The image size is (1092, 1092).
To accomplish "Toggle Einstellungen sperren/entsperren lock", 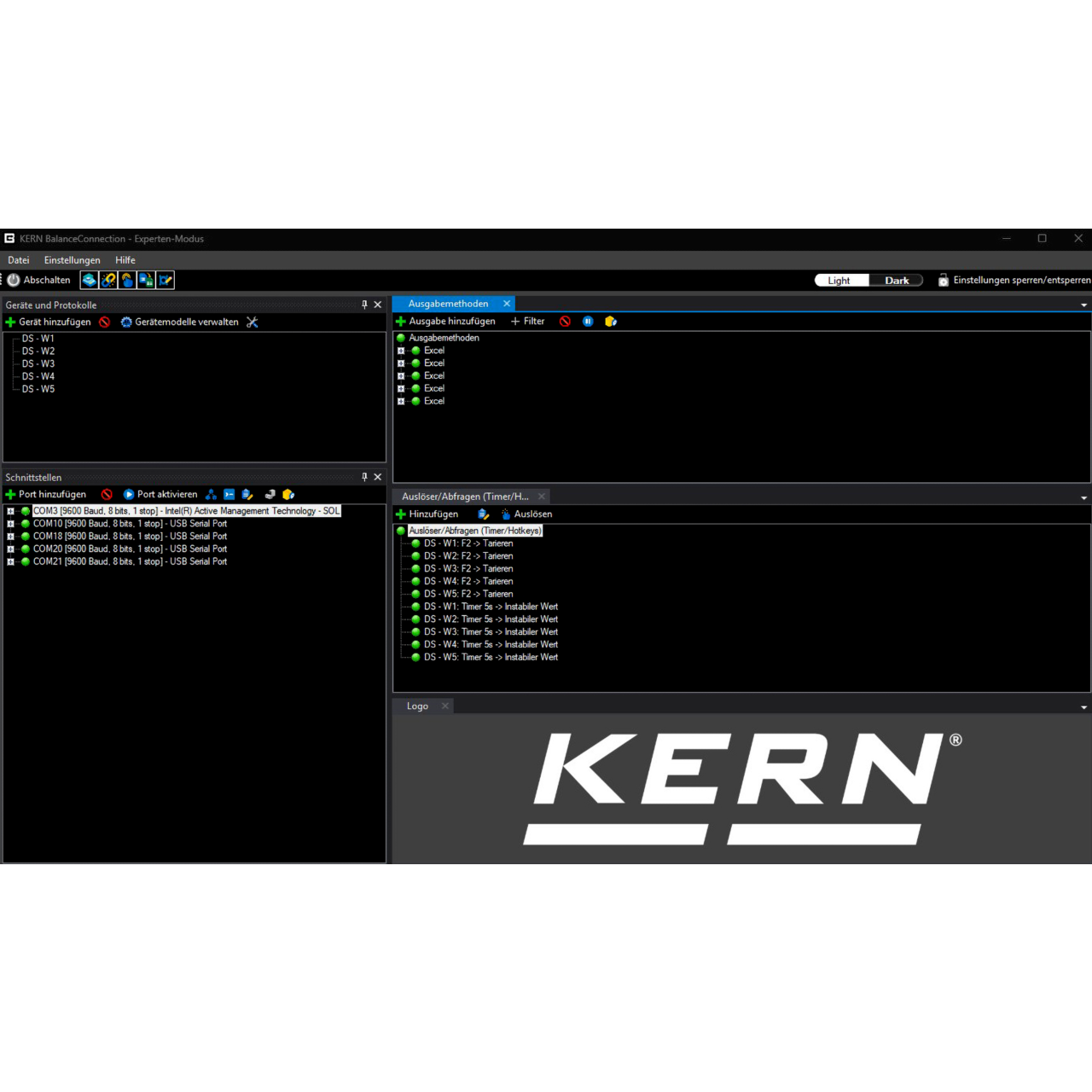I will (944, 280).
